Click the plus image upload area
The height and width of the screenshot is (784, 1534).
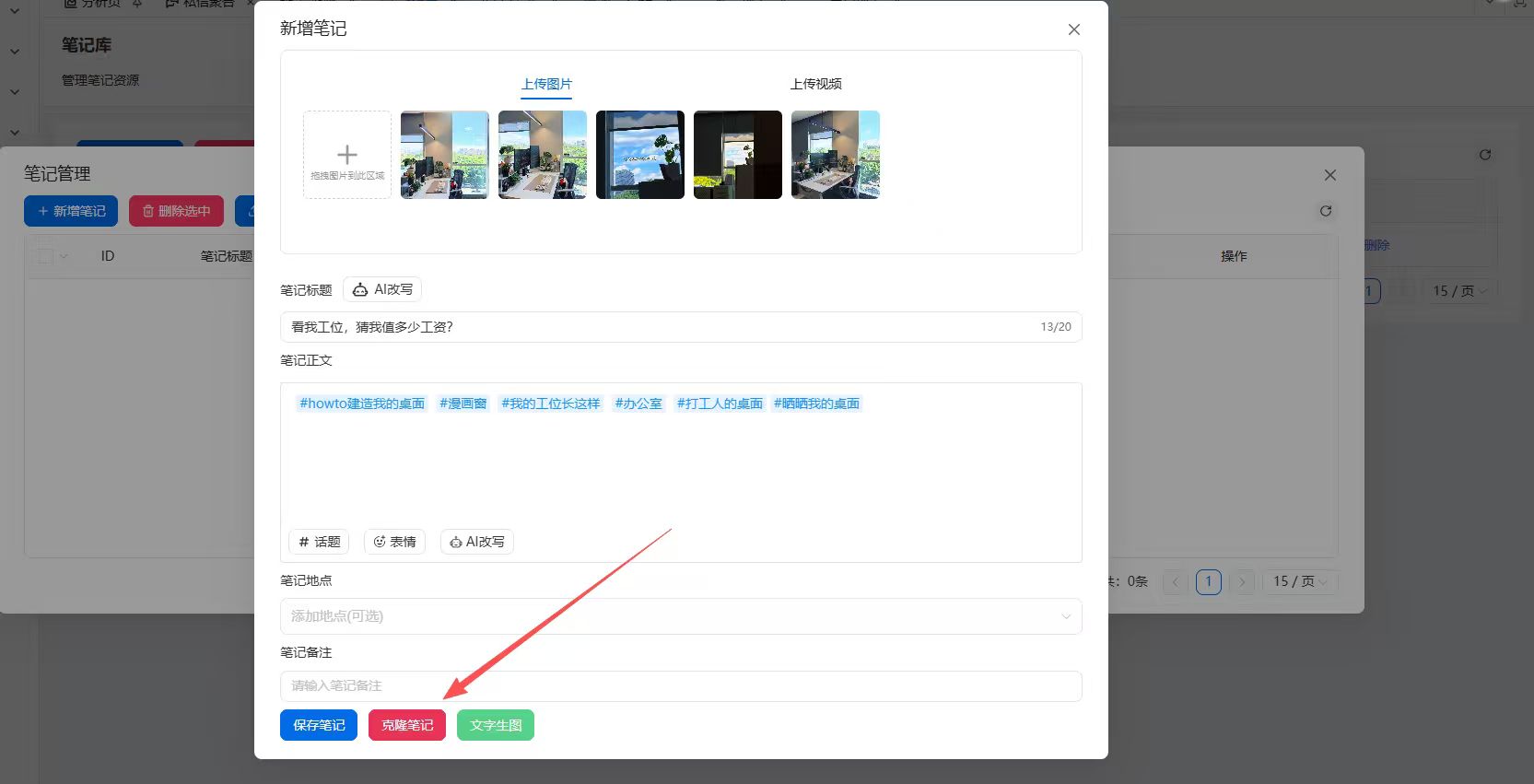click(x=347, y=155)
